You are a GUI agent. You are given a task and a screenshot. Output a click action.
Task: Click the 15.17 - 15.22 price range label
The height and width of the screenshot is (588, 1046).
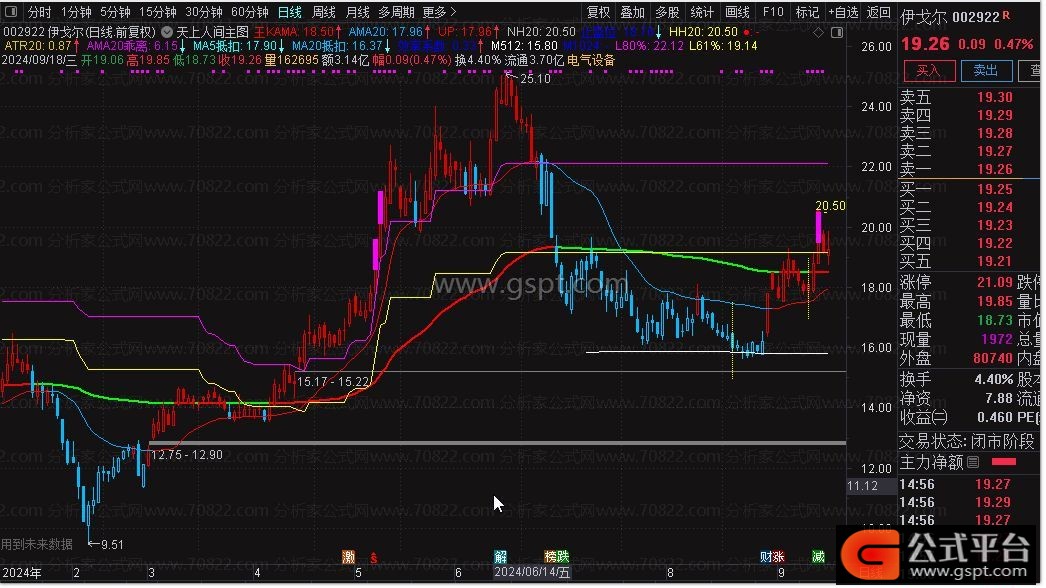[x=333, y=382]
